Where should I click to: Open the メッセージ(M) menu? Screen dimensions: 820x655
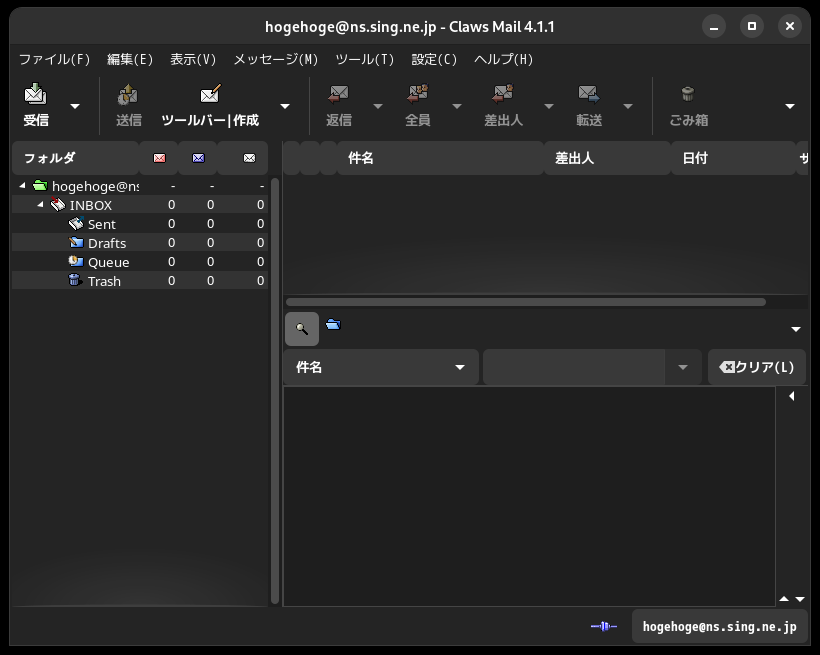276,60
